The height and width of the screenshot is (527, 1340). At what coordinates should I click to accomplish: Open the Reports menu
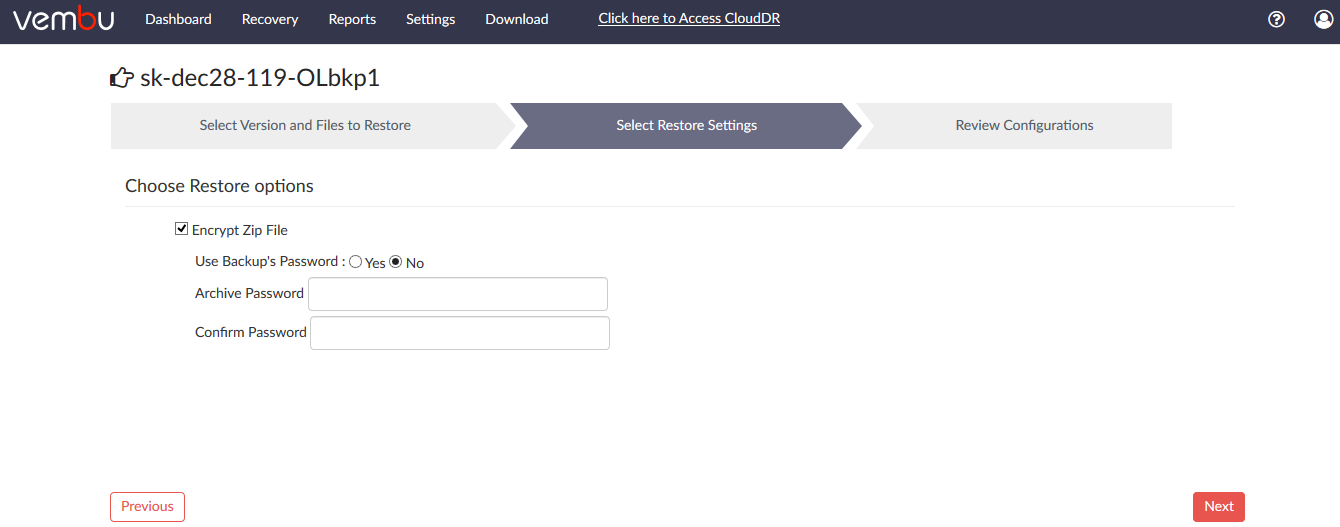pyautogui.click(x=352, y=19)
